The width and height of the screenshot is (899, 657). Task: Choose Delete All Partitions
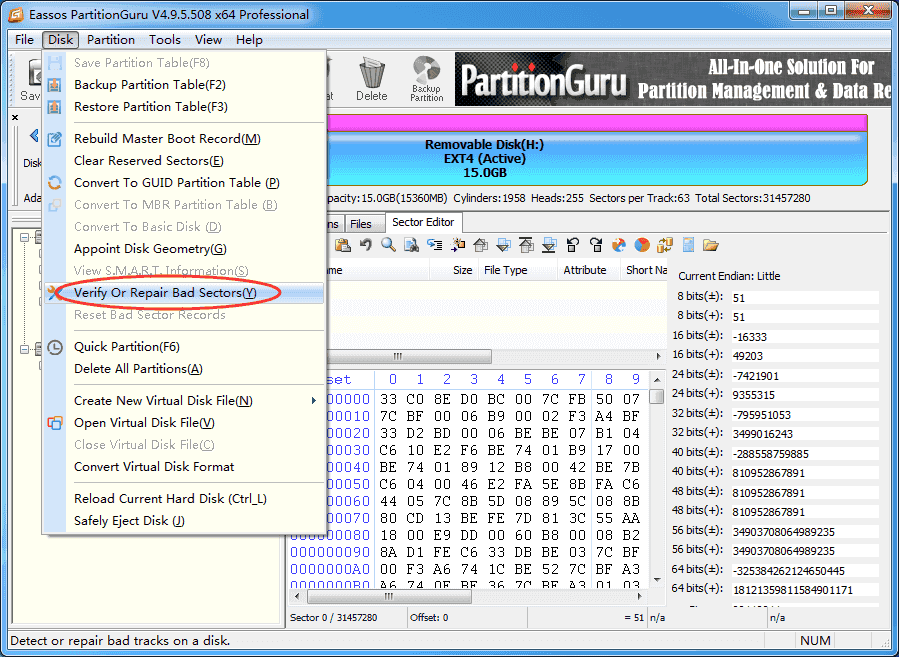pos(184,369)
